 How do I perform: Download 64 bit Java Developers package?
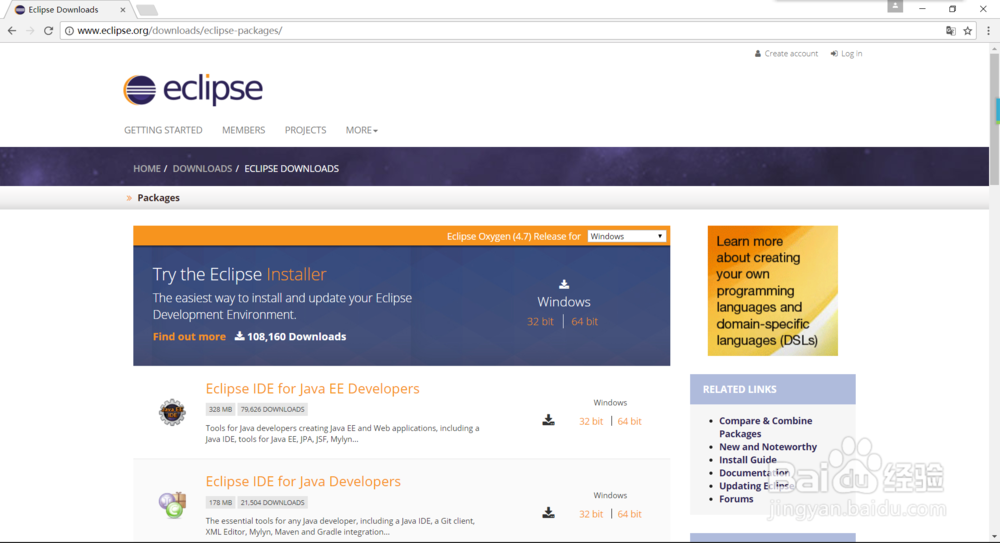pos(629,514)
